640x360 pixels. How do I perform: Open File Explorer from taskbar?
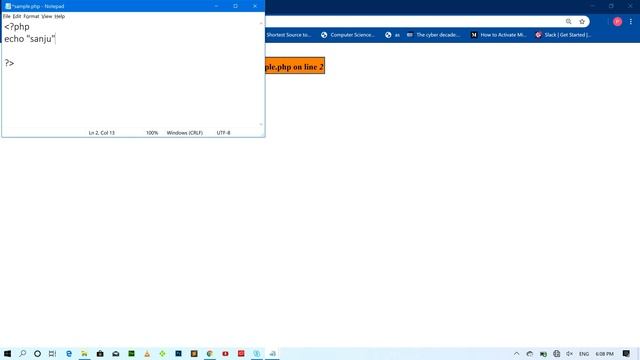click(x=84, y=353)
